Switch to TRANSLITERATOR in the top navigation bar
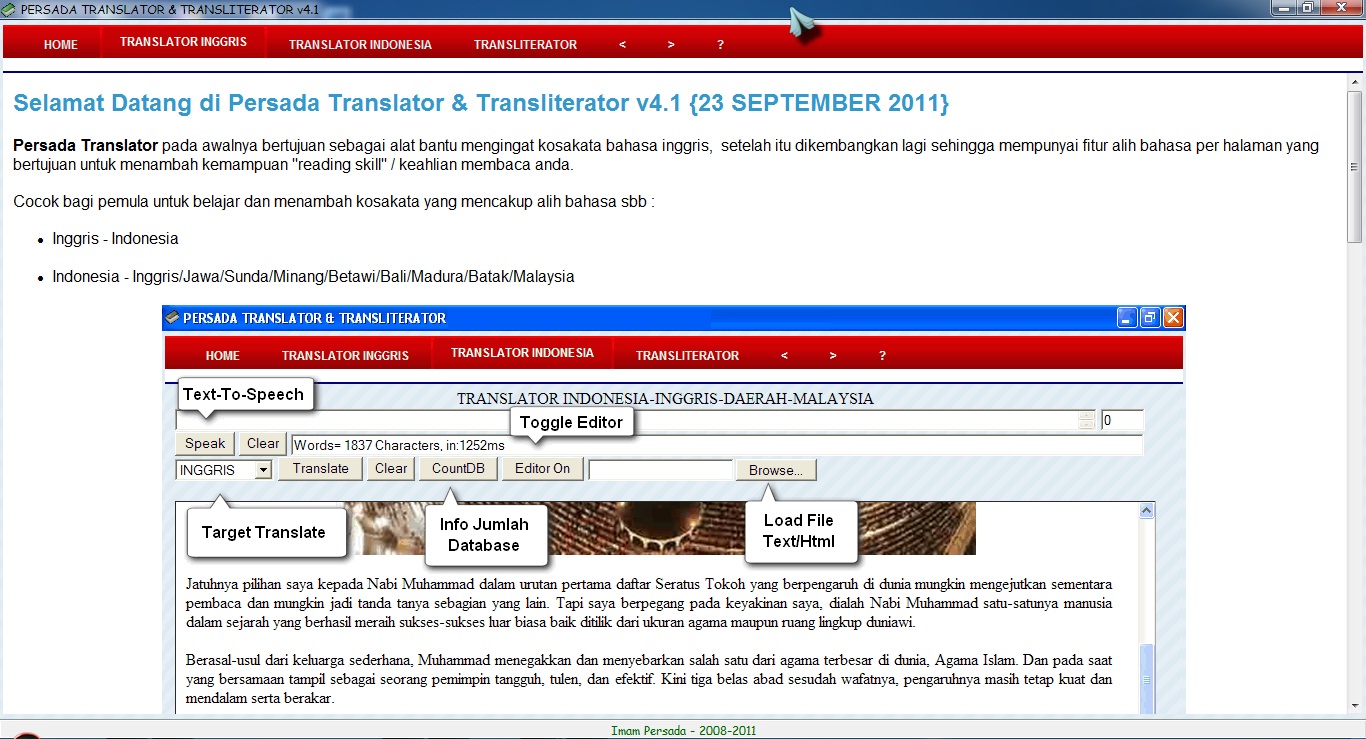 coord(525,45)
